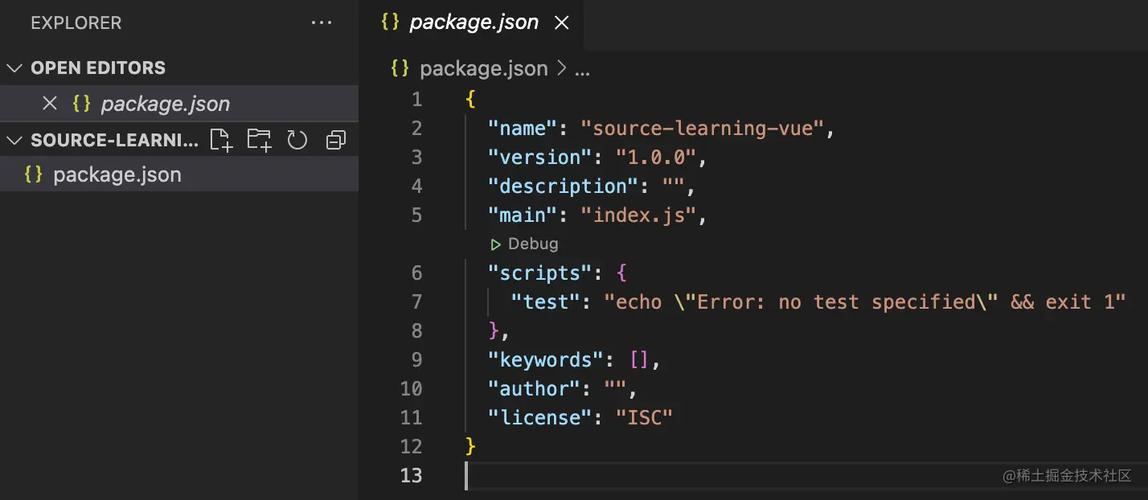Viewport: 1148px width, 500px height.
Task: Refresh the Explorer file tree
Action: [297, 140]
